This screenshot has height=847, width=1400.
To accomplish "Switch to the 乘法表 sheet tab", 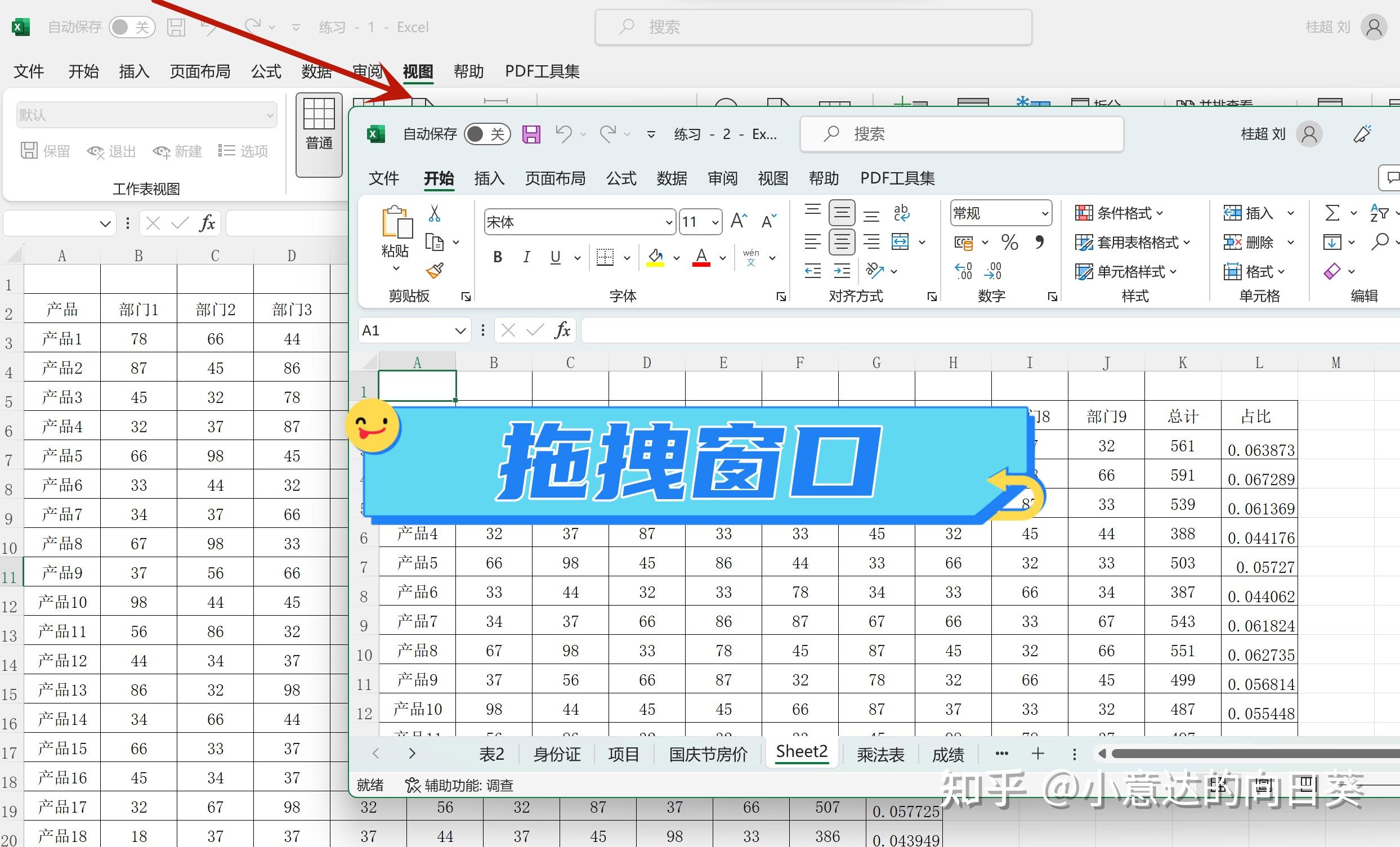I will click(x=880, y=754).
